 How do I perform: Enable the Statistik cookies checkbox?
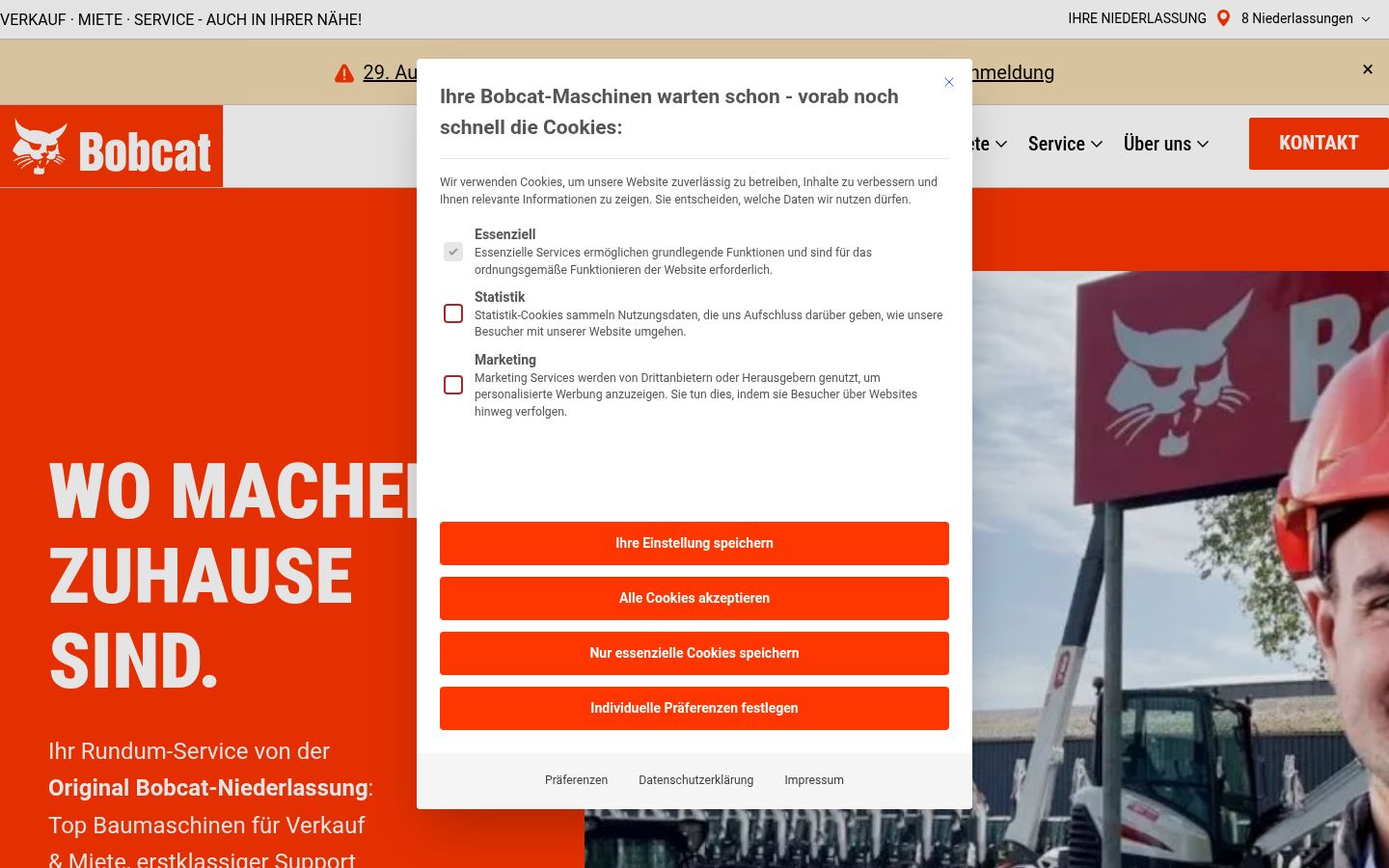click(x=453, y=313)
